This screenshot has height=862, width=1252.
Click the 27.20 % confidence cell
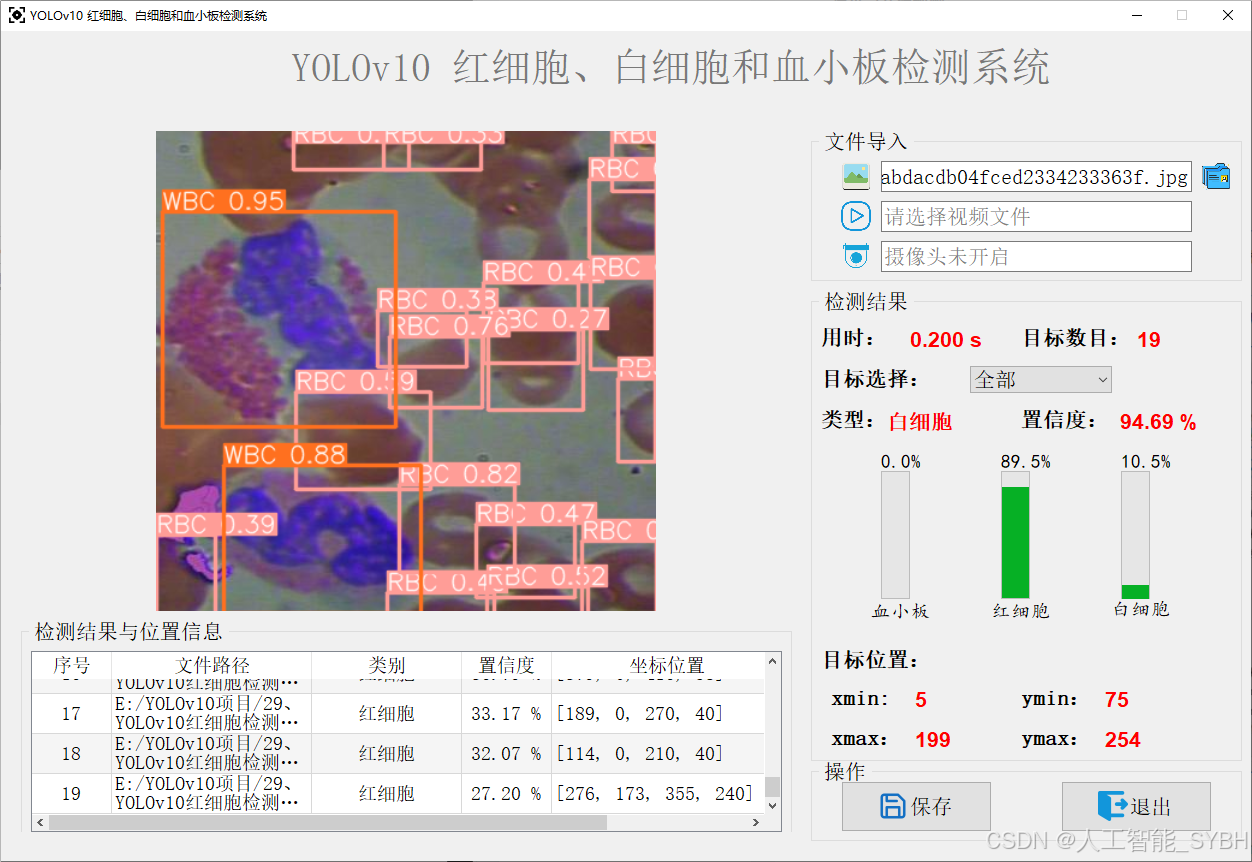(507, 794)
